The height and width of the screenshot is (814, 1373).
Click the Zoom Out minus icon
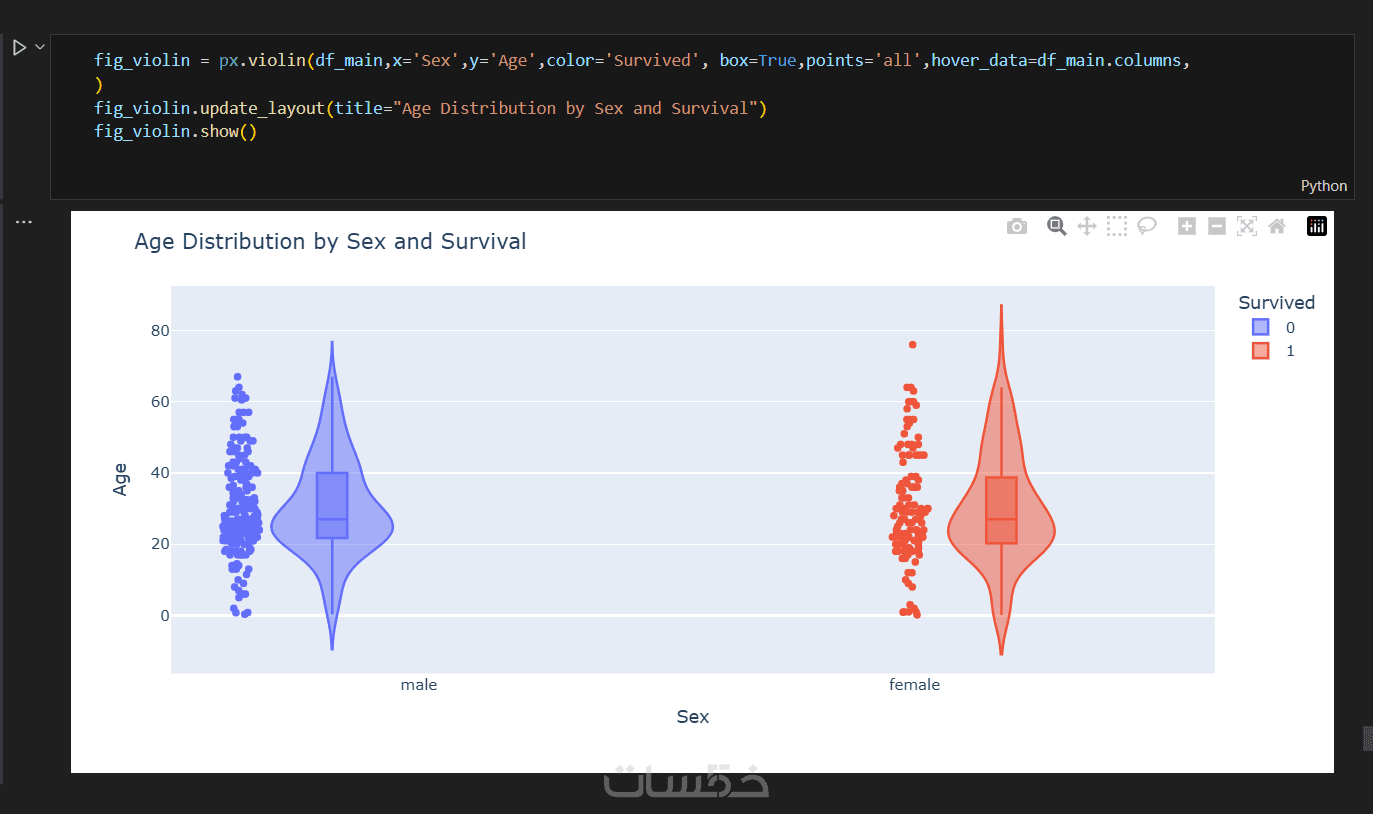pos(1217,226)
